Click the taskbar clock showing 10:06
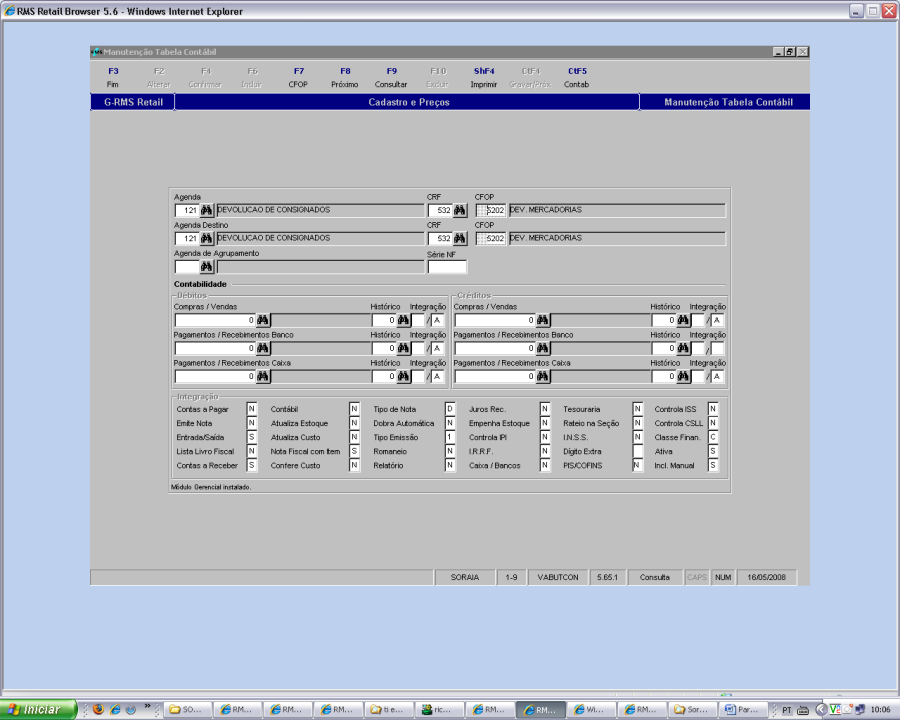 point(880,710)
